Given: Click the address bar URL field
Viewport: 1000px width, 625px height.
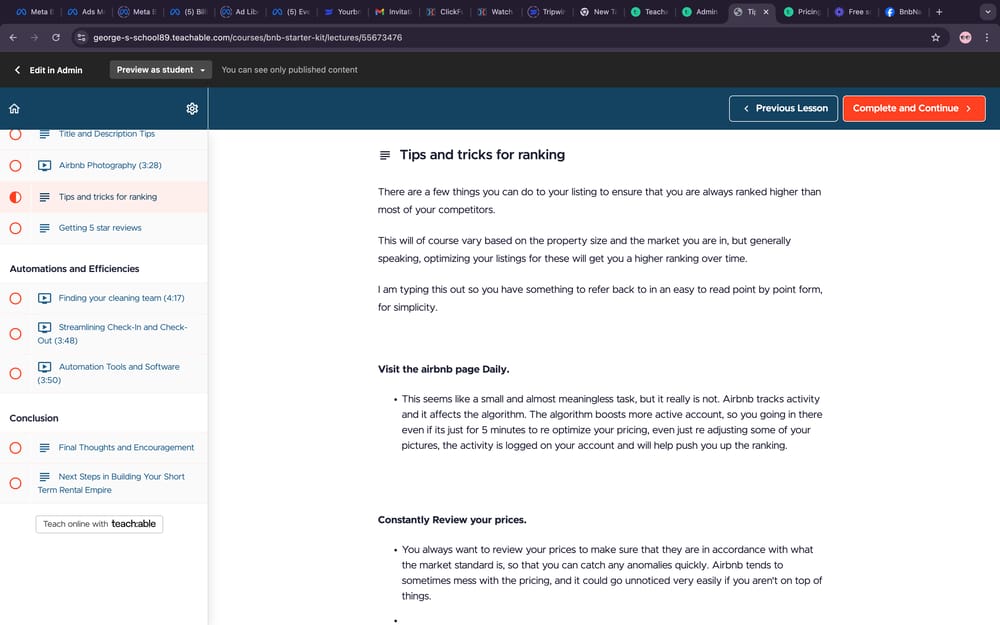Looking at the screenshot, I should pyautogui.click(x=504, y=38).
